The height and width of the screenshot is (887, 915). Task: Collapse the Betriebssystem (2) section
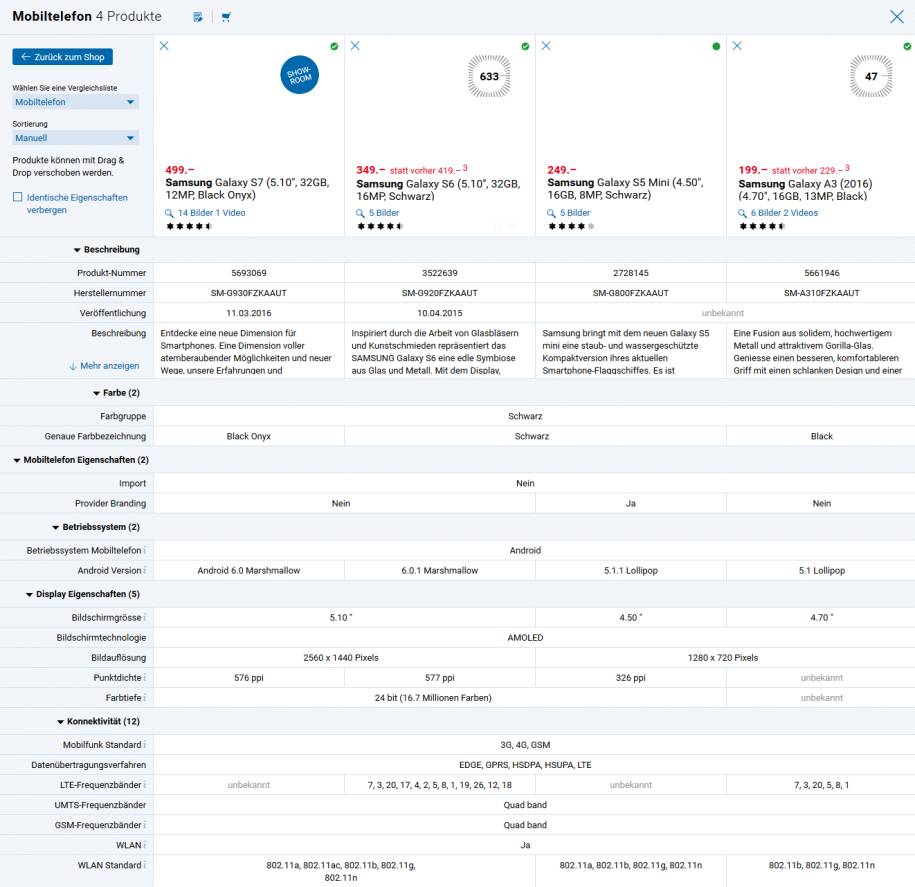coord(96,527)
